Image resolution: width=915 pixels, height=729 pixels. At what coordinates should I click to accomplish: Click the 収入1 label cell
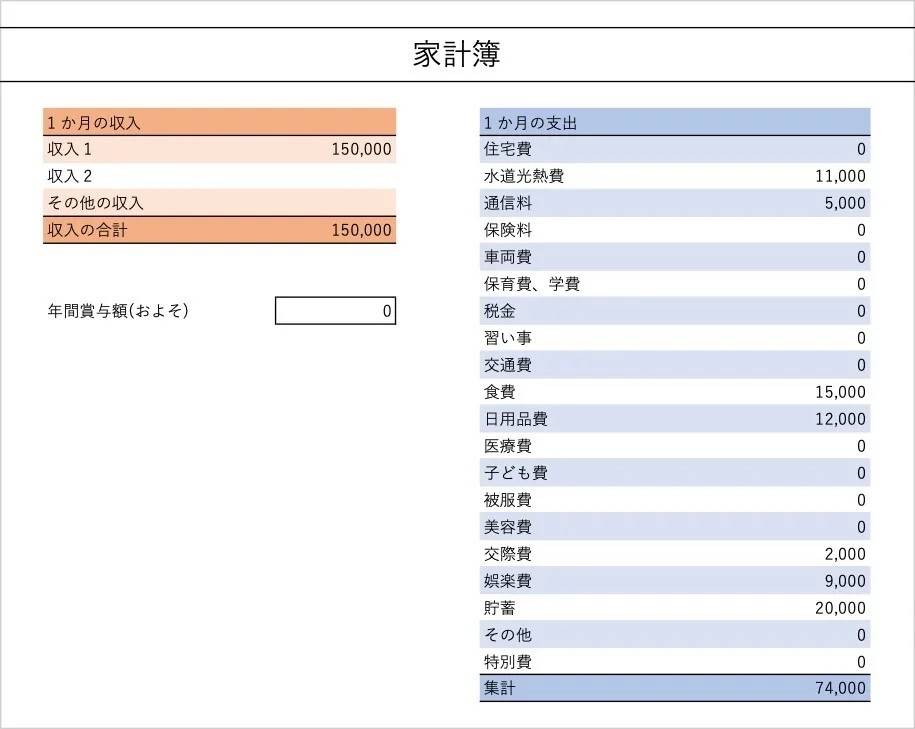pyautogui.click(x=69, y=149)
